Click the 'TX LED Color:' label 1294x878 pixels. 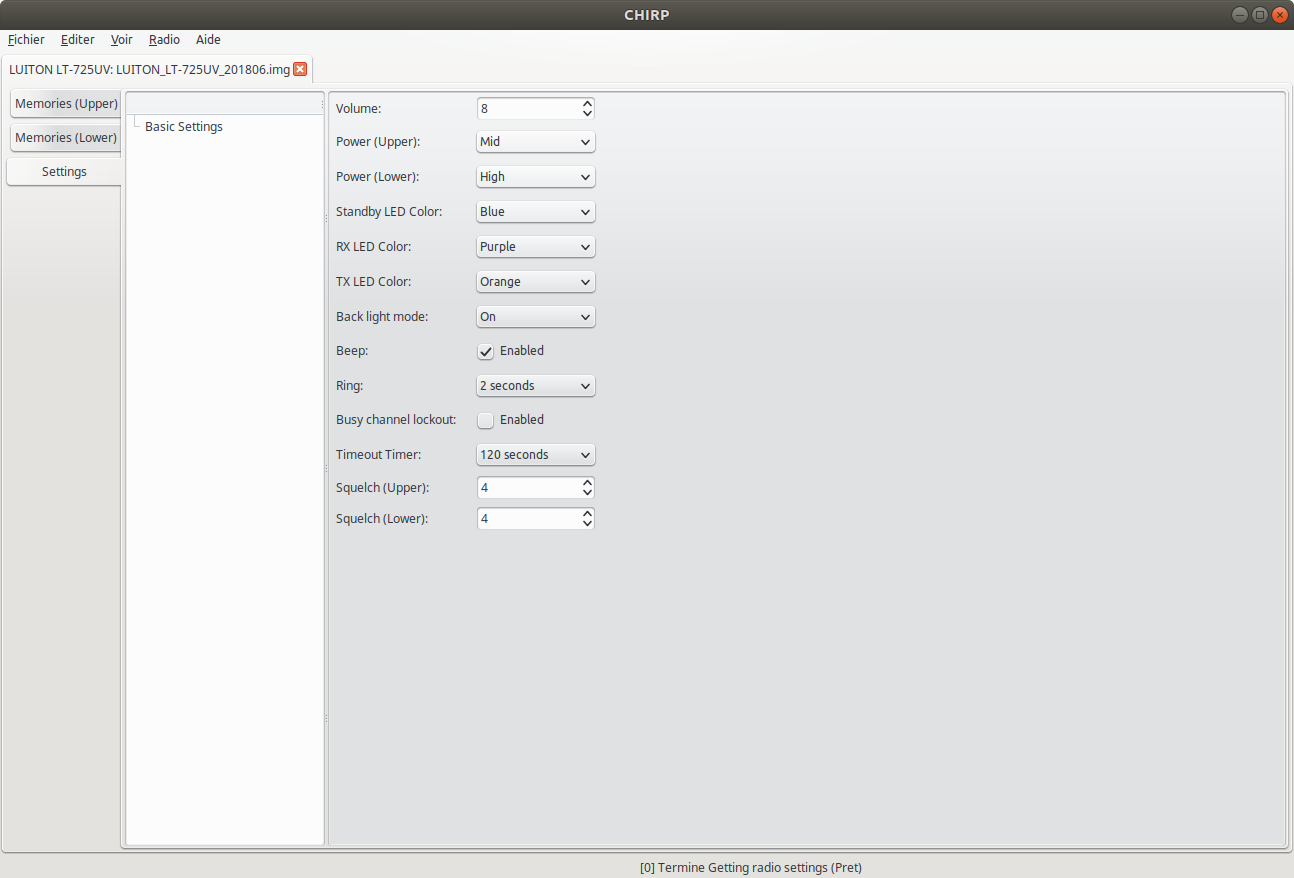373,282
